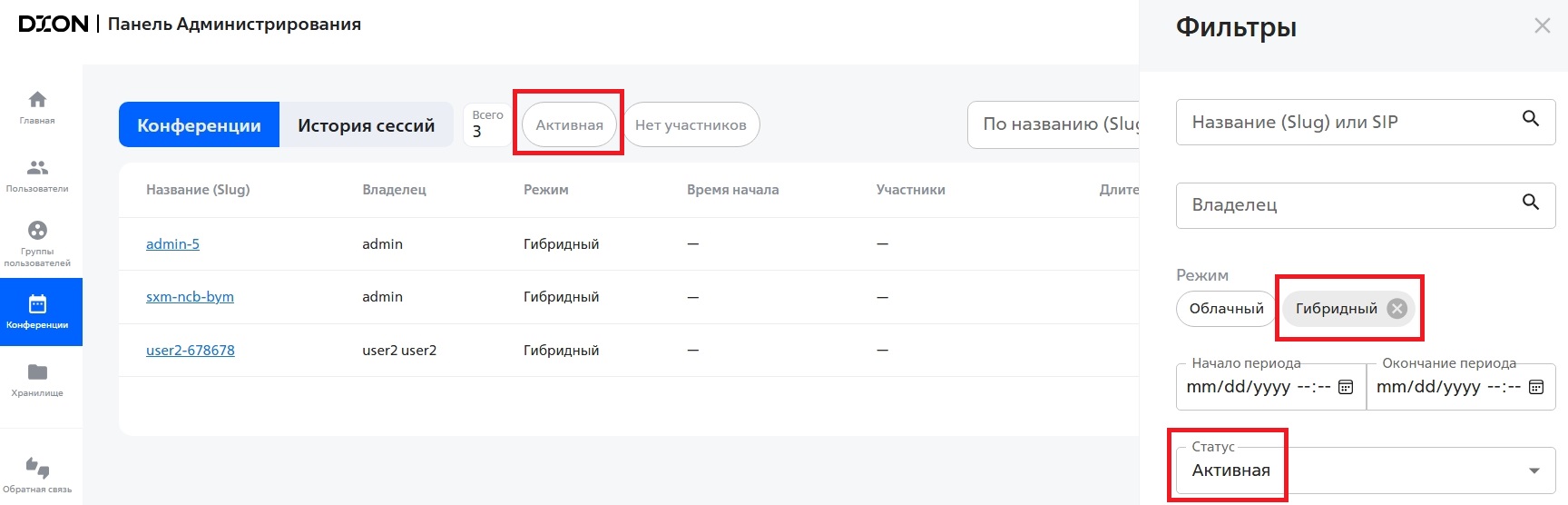Toggle the Активная filter chip
This screenshot has height=505, width=1568.
[569, 125]
